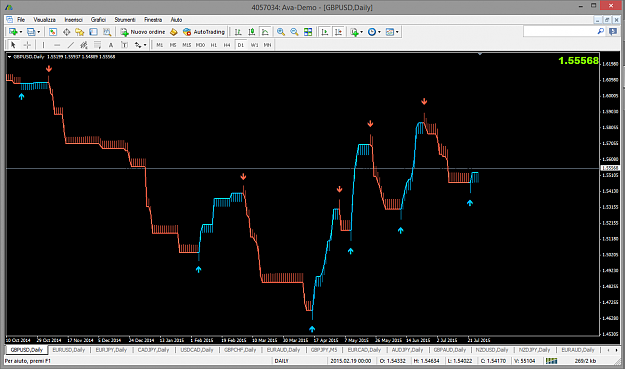Image resolution: width=625 pixels, height=369 pixels.
Task: Select the cursor arrow tool
Action: click(13, 45)
